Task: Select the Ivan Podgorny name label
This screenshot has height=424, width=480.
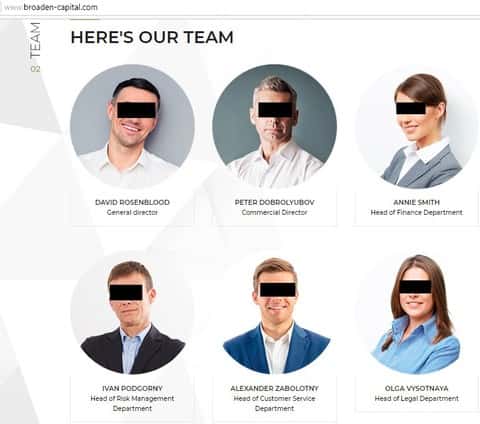Action: click(x=132, y=388)
